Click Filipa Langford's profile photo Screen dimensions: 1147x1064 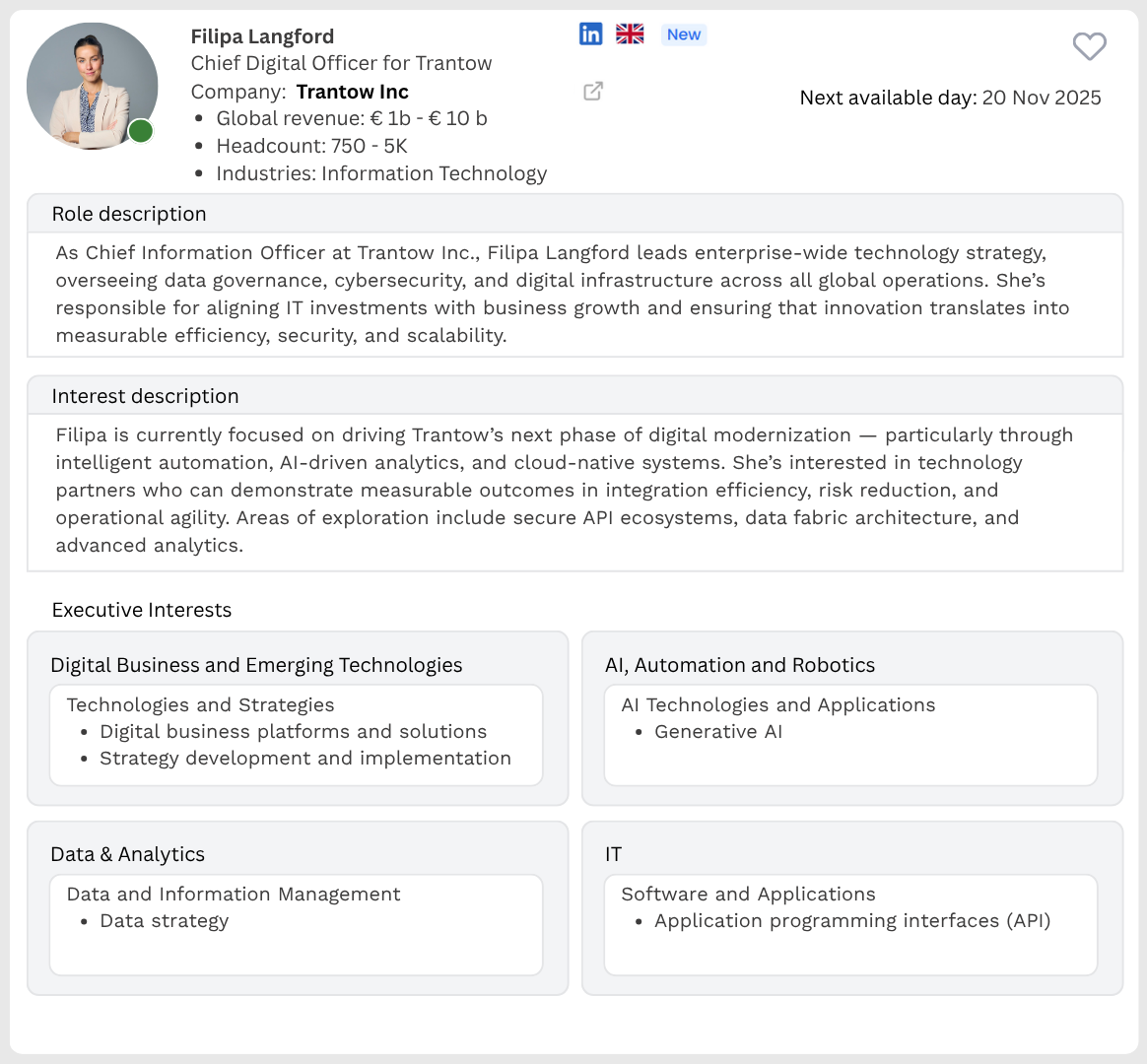pyautogui.click(x=92, y=86)
